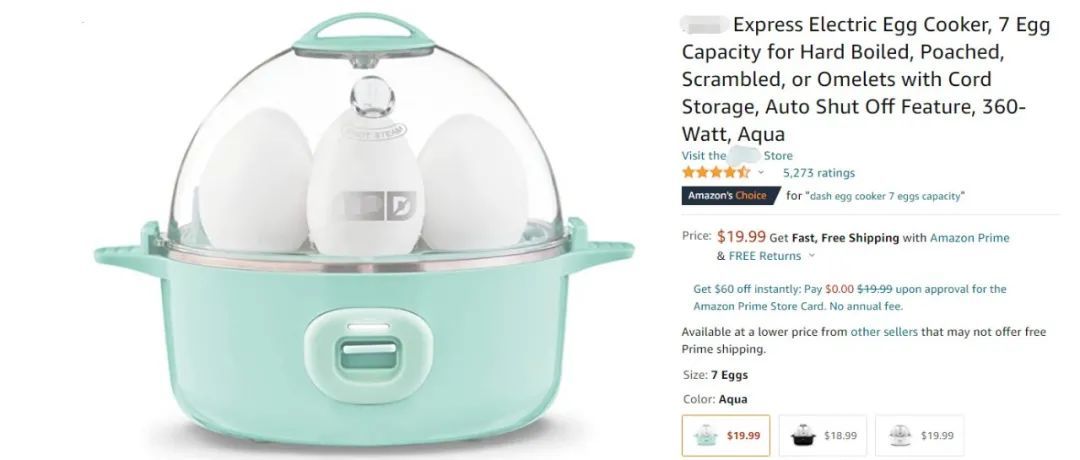This screenshot has height=460, width=1080.
Task: Click the black egg cooker thumbnail icon
Action: pyautogui.click(x=802, y=435)
